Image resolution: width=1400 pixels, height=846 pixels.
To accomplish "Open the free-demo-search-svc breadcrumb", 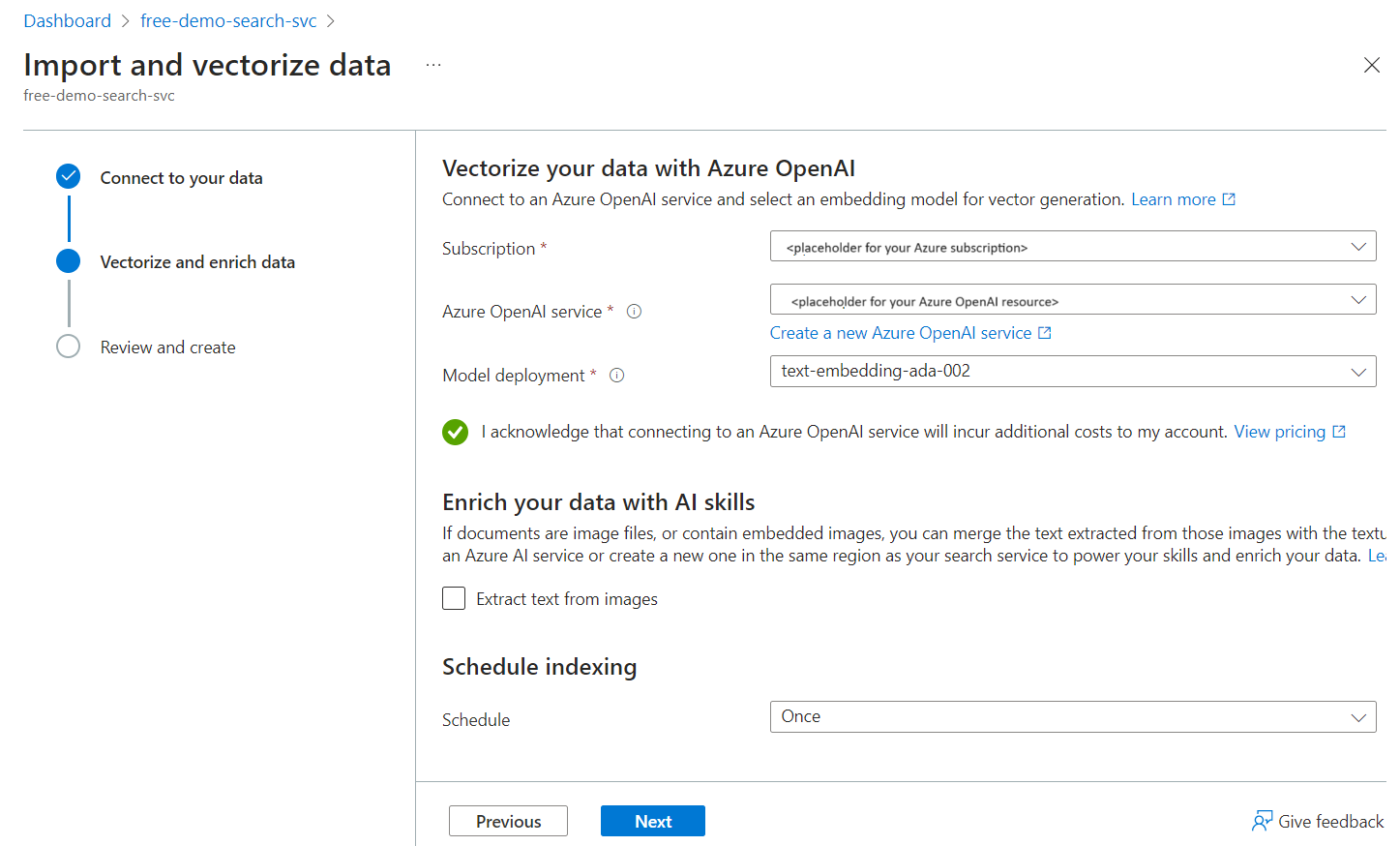I will pyautogui.click(x=228, y=20).
